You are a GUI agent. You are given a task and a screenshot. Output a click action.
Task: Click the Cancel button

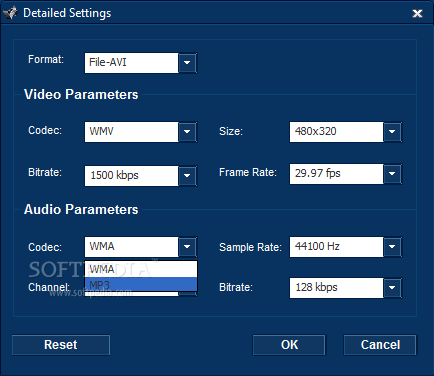[380, 345]
